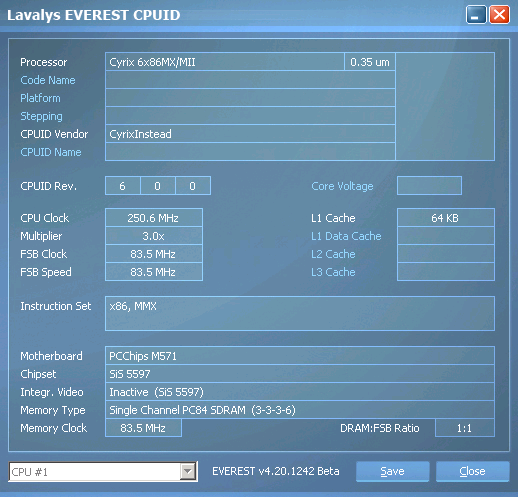518x497 pixels.
Task: Click the L1 Cache 64 KB value
Action: click(x=446, y=218)
